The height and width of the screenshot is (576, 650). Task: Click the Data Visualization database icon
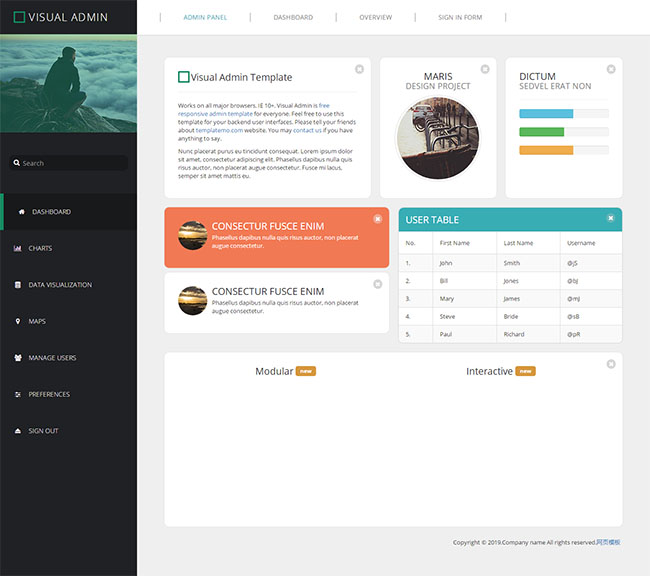click(x=18, y=285)
